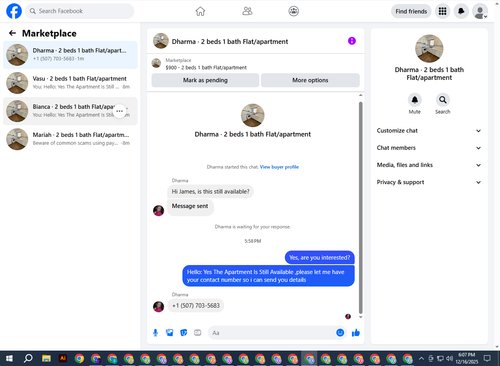Screen dimensions: 500x366
Task: Open the View buyer profile link
Action: click(x=279, y=167)
